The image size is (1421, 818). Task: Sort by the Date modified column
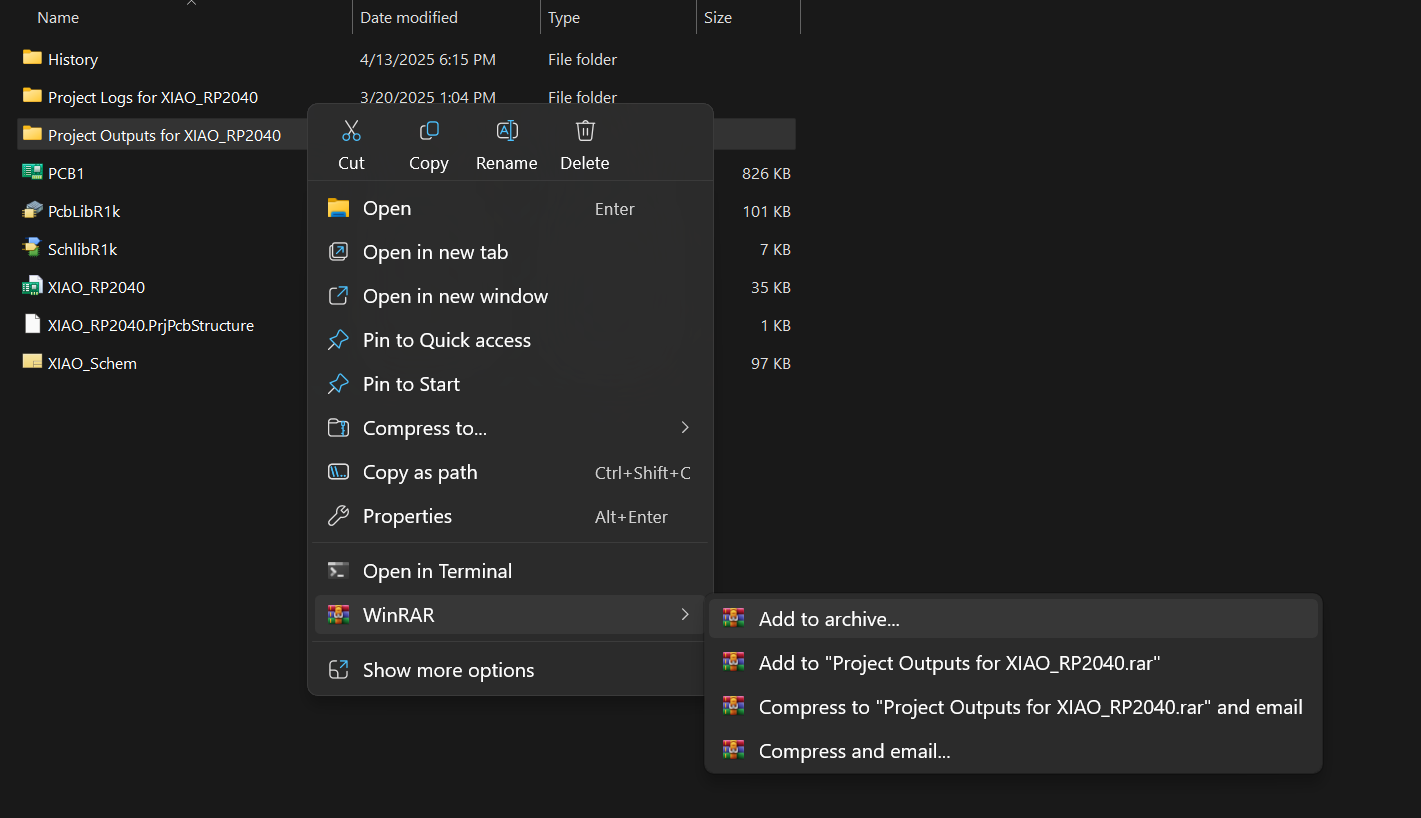pyautogui.click(x=409, y=18)
